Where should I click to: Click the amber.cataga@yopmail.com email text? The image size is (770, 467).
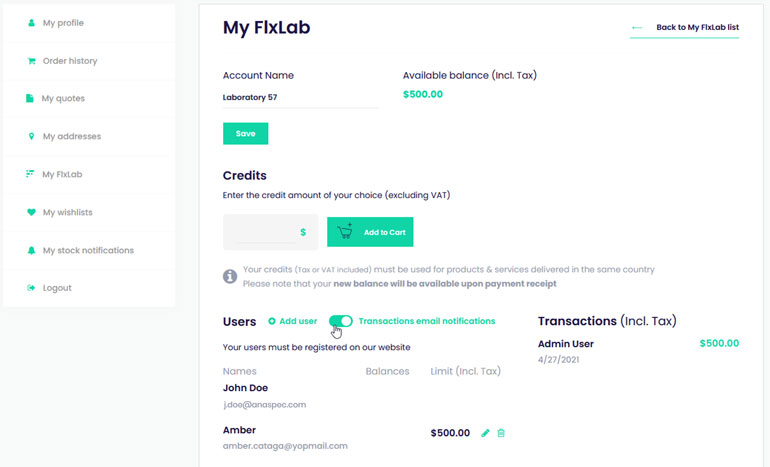click(285, 446)
